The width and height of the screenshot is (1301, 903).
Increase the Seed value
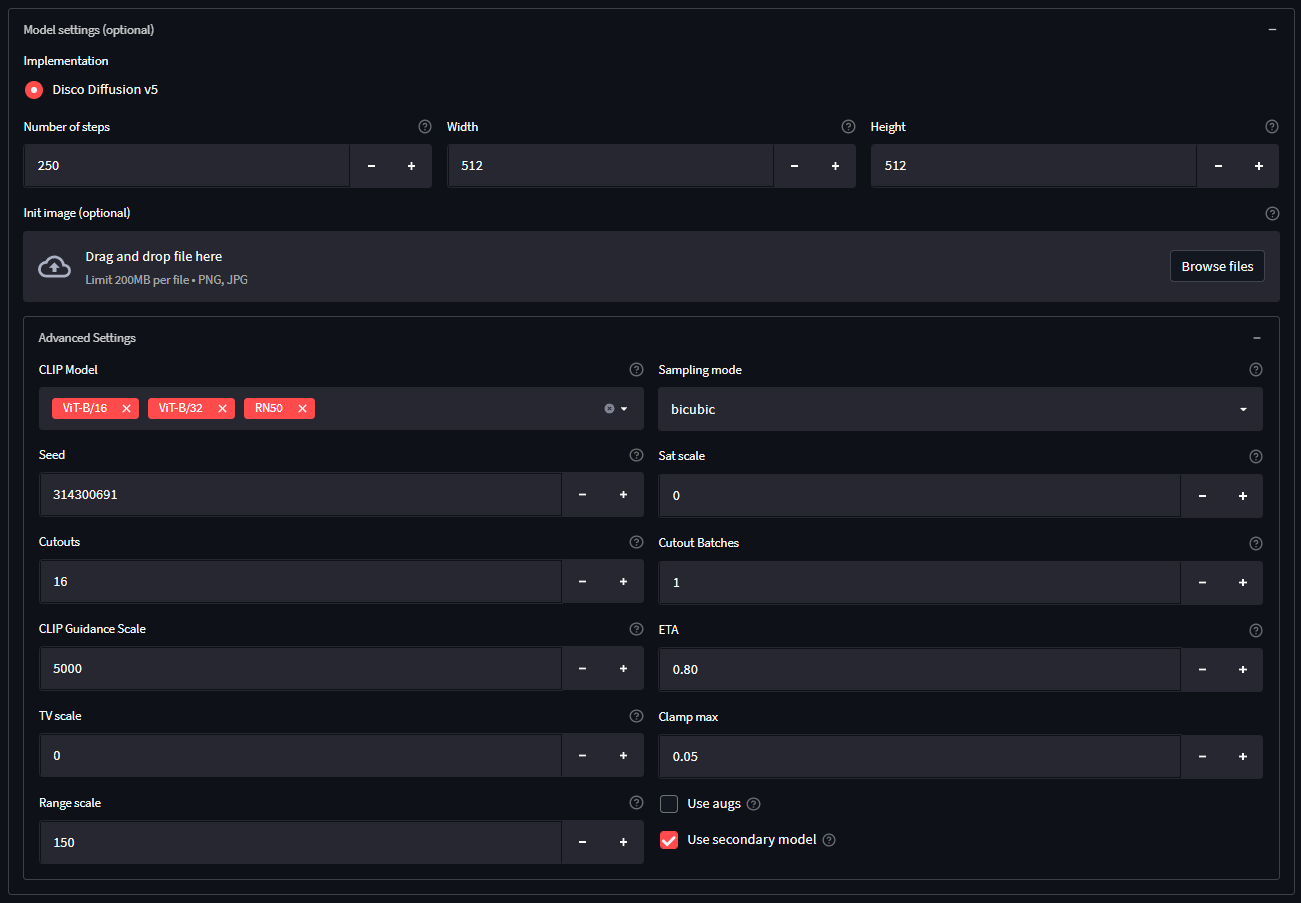point(623,495)
